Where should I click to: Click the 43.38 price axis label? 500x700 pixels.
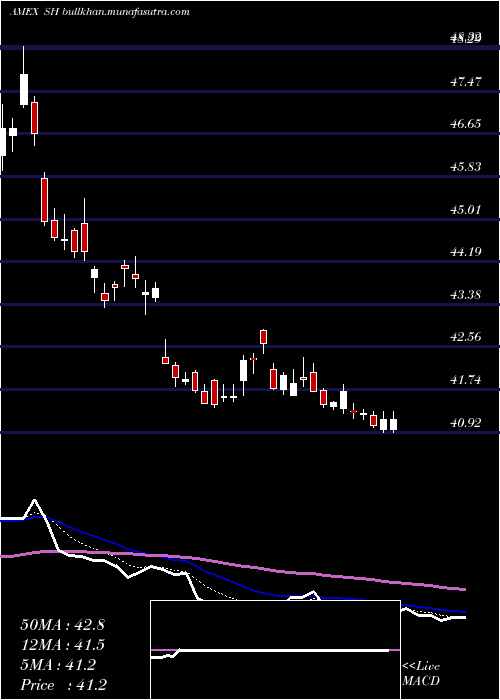(x=466, y=295)
